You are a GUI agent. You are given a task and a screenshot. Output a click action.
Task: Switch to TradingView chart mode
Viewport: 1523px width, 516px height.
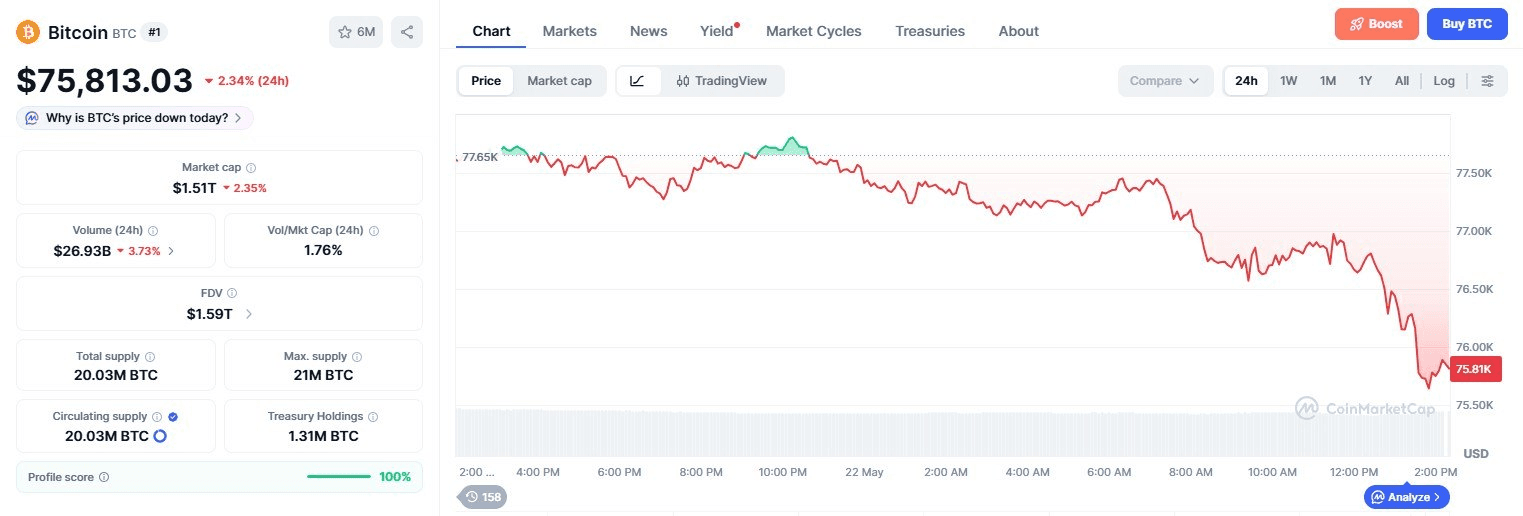coord(721,81)
